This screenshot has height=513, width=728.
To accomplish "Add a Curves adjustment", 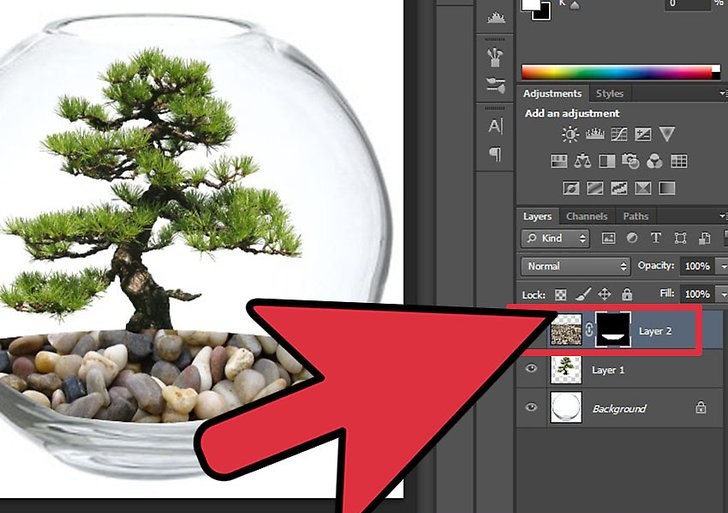I will click(x=618, y=134).
